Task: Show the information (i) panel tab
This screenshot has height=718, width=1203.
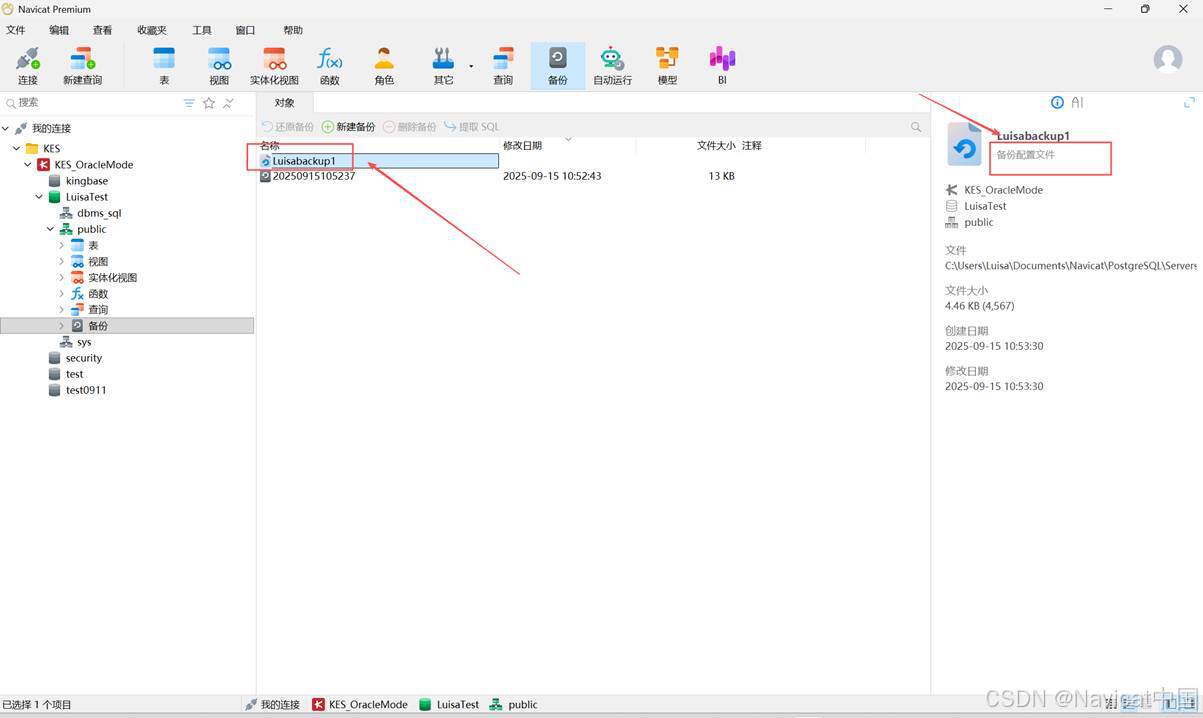Action: pos(1057,102)
